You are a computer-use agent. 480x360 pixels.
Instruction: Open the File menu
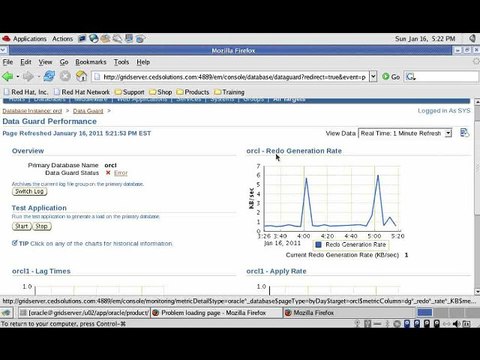[x=8, y=62]
